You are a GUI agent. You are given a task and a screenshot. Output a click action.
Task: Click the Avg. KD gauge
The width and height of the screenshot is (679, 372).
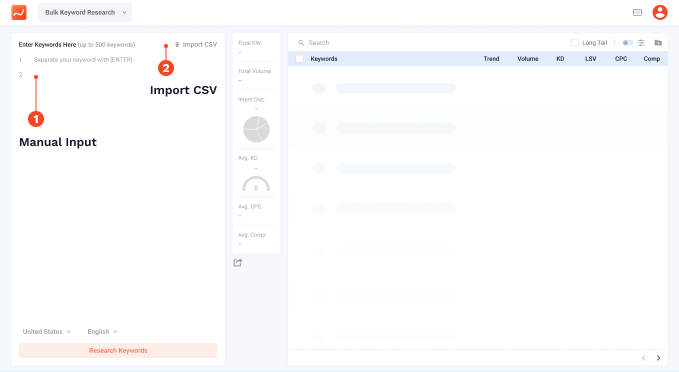pyautogui.click(x=256, y=184)
